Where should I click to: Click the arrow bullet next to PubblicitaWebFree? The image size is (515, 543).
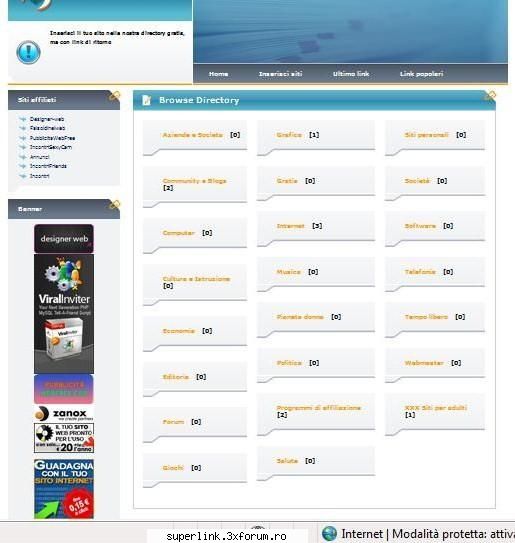click(x=23, y=138)
